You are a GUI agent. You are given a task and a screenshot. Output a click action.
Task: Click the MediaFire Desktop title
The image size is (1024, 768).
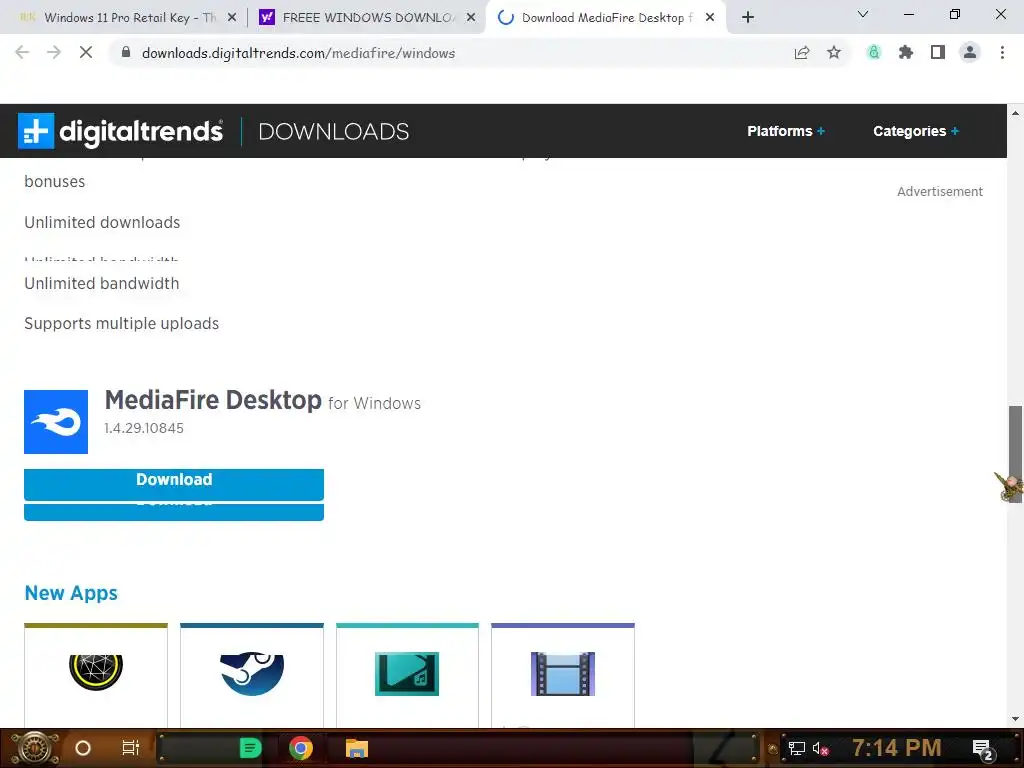[x=213, y=400]
